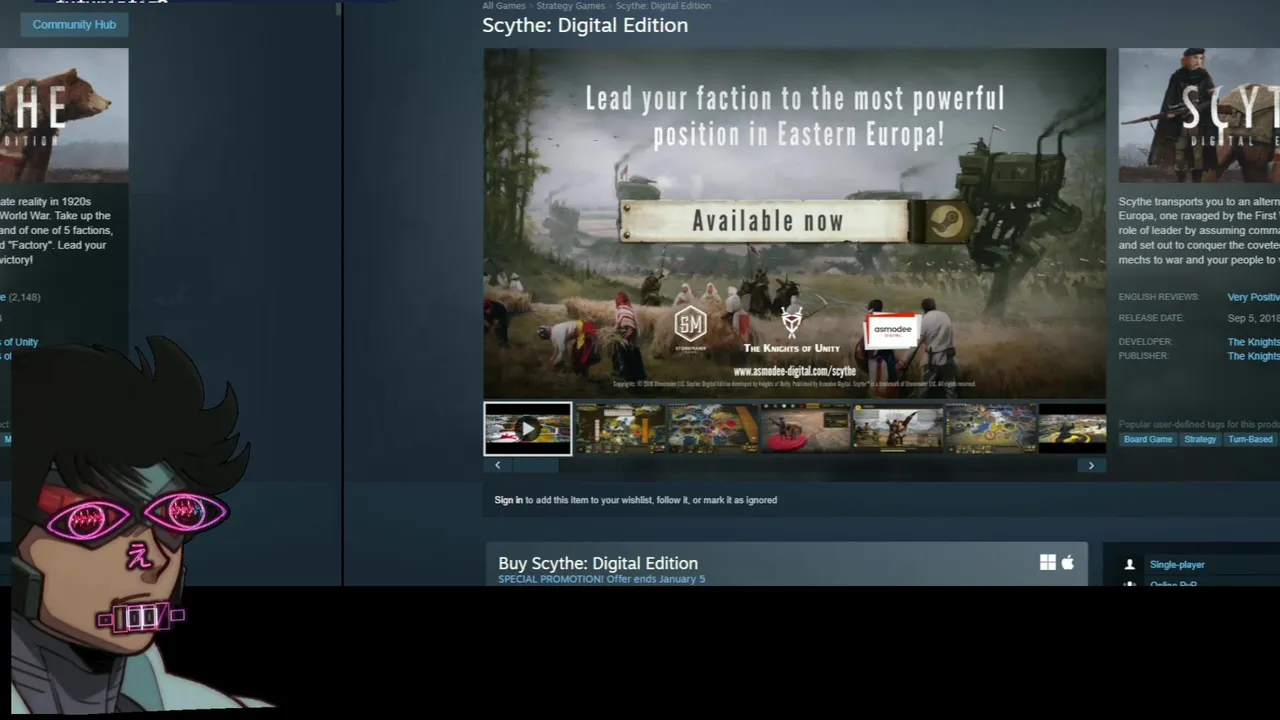Open the Turn-Based tag
The width and height of the screenshot is (1280, 720).
[x=1250, y=440]
